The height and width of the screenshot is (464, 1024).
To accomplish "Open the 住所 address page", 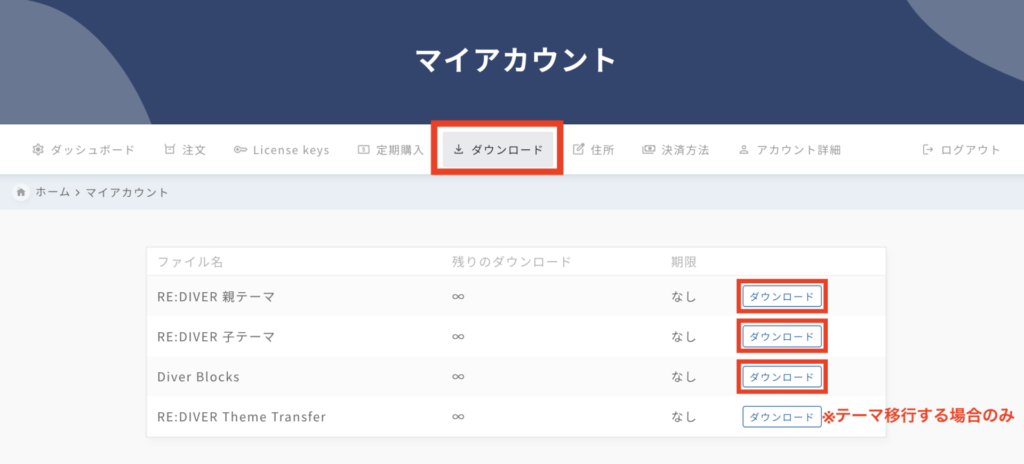I will (x=593, y=150).
